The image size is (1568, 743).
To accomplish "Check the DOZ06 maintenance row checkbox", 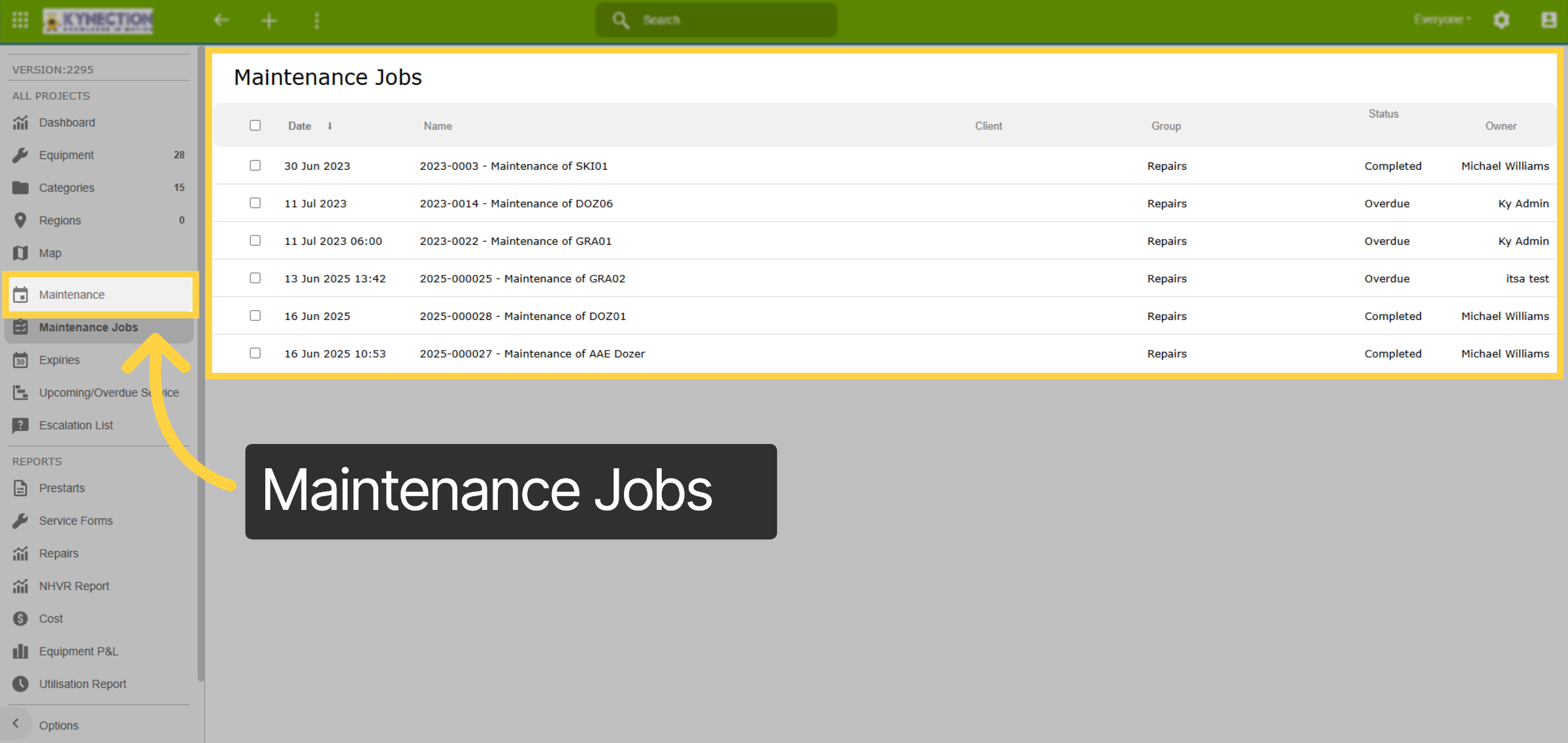I will click(x=255, y=203).
